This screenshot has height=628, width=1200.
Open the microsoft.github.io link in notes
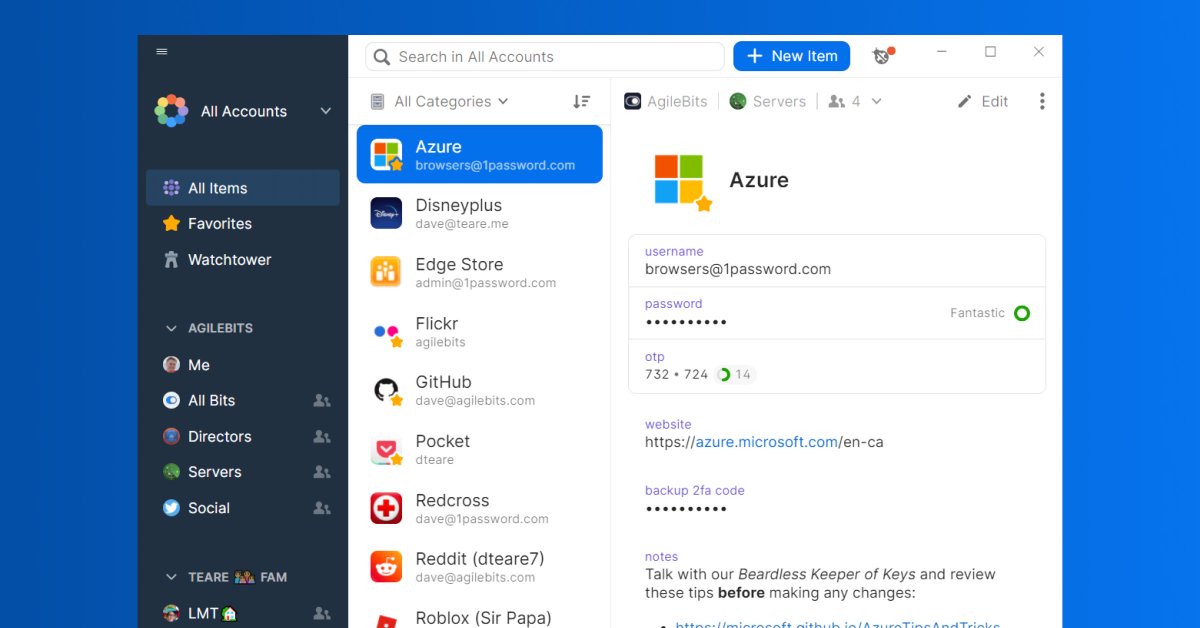[x=838, y=624]
